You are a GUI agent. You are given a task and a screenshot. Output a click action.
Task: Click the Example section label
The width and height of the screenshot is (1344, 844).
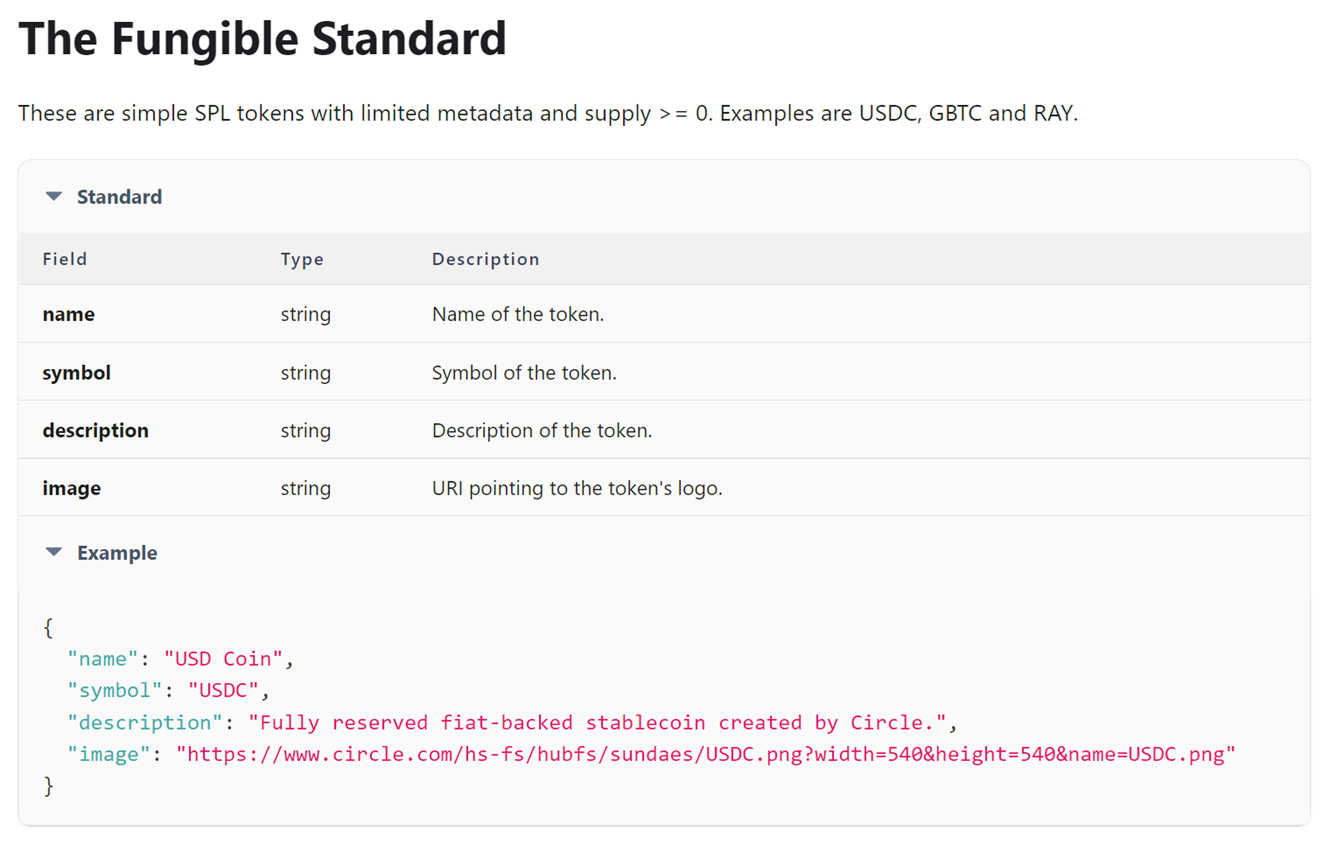(x=117, y=553)
